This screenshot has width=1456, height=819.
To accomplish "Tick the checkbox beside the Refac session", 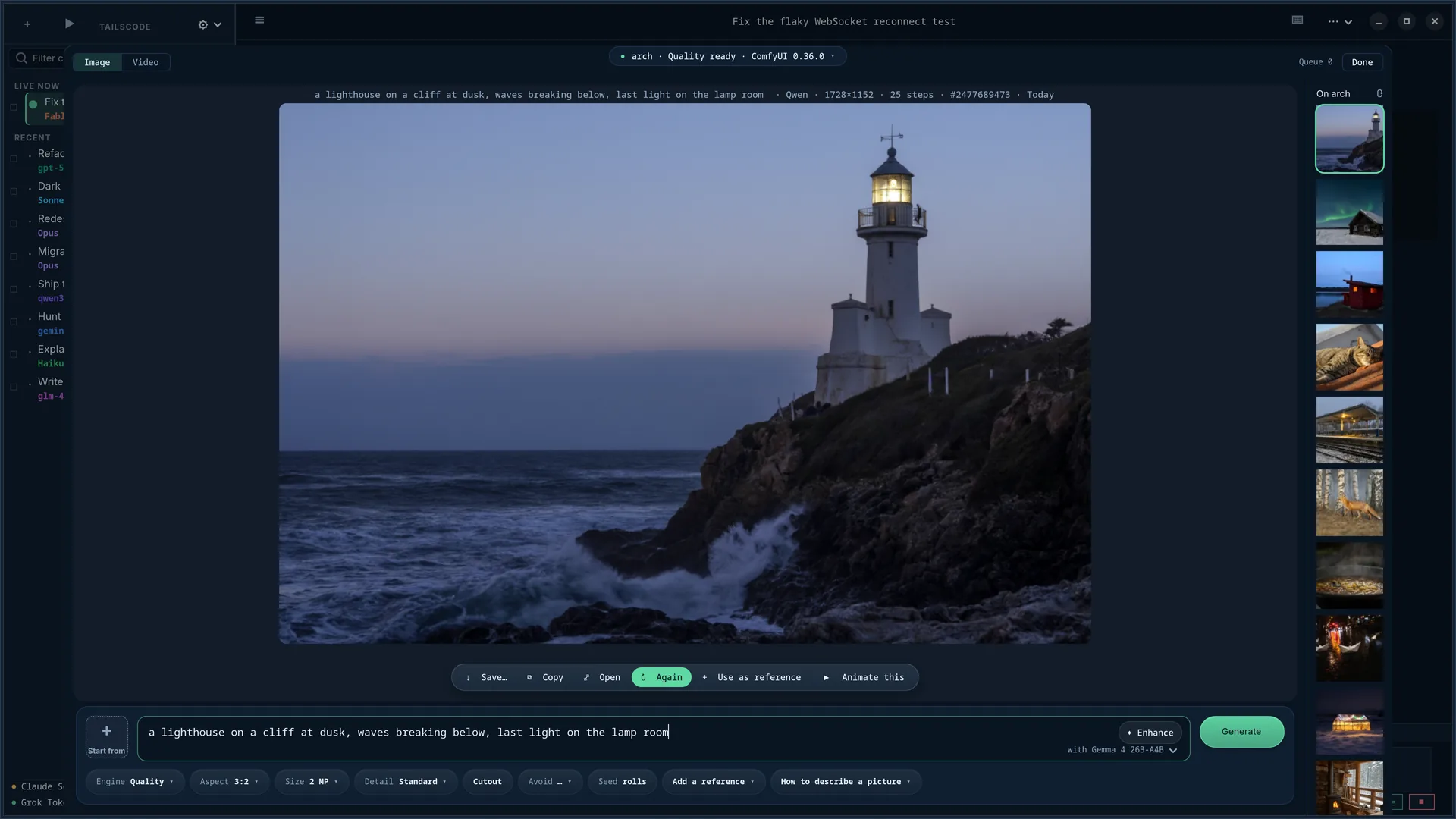I will point(14,159).
